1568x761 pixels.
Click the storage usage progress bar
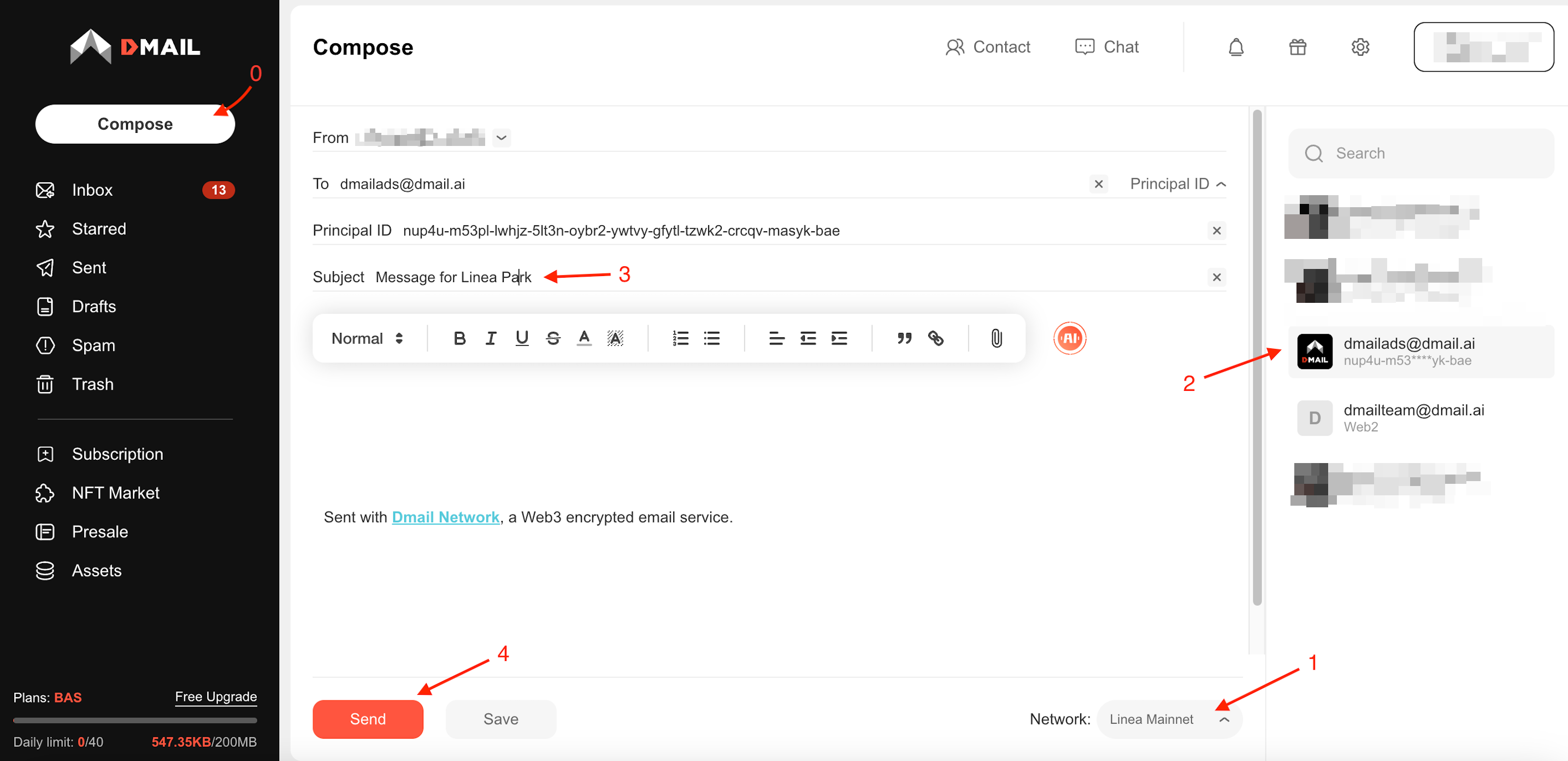(x=135, y=720)
